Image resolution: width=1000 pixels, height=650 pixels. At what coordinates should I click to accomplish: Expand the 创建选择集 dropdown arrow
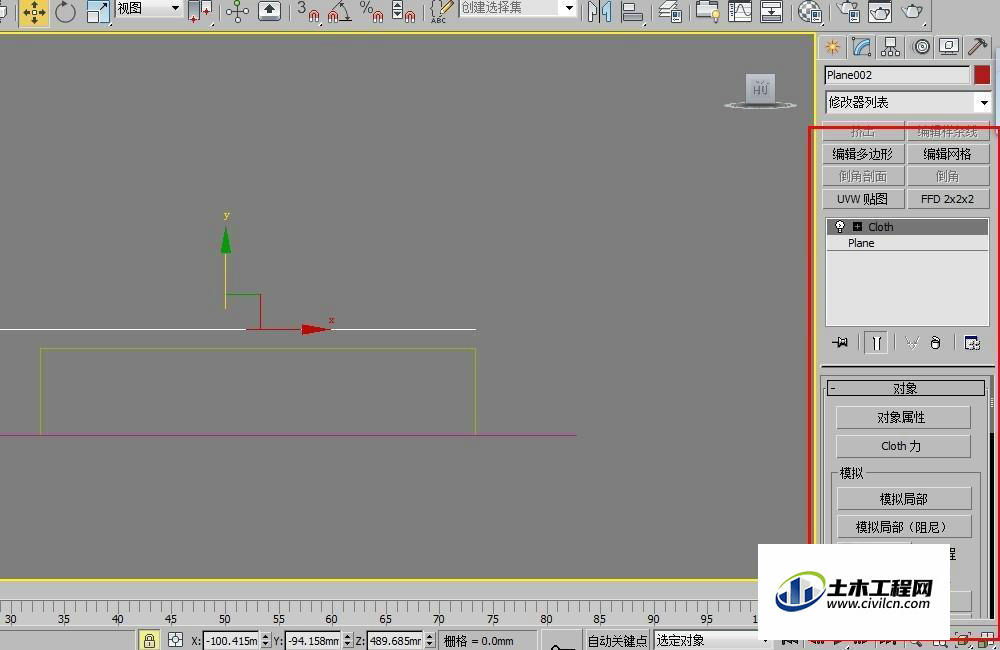[569, 8]
